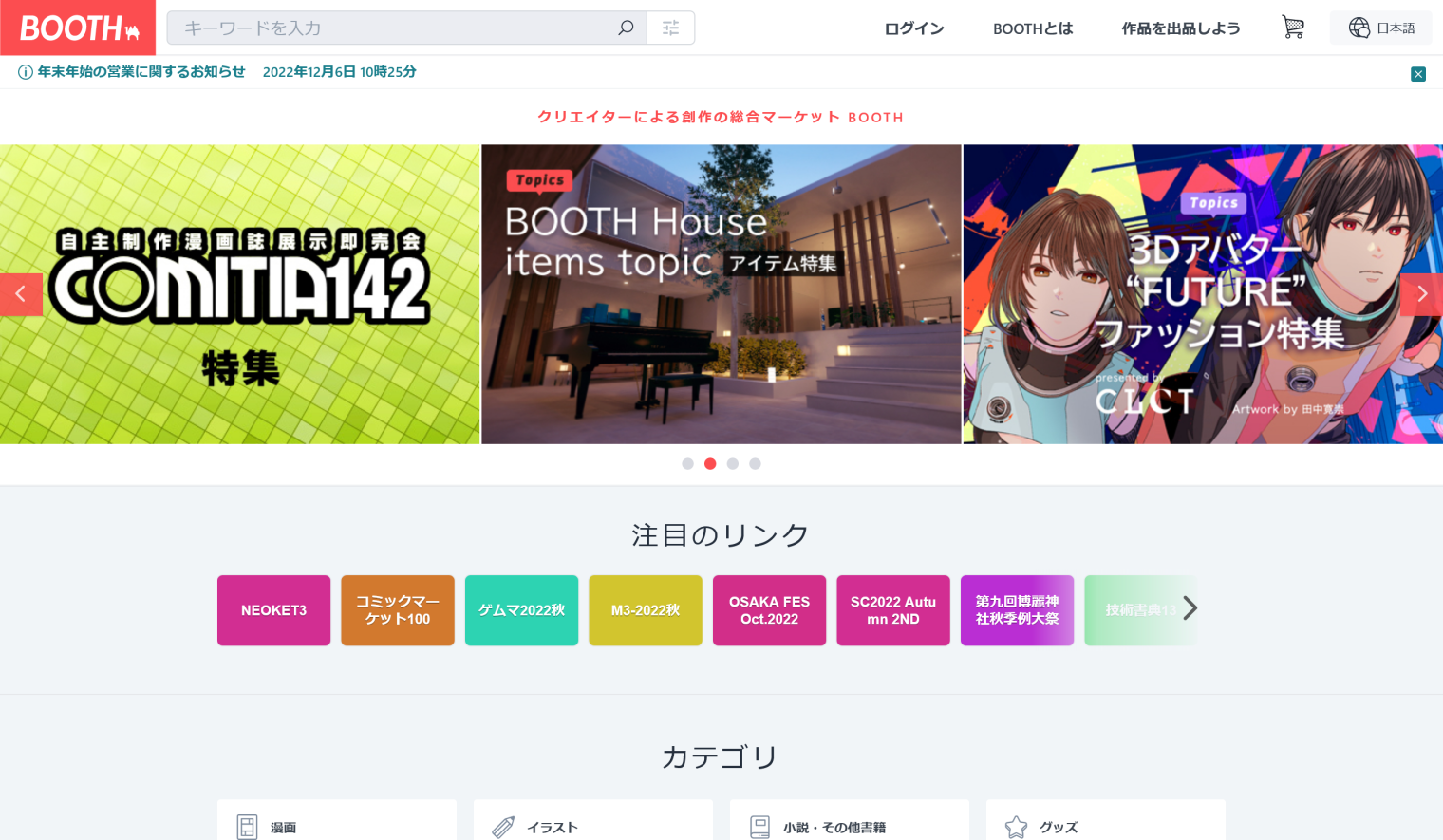The height and width of the screenshot is (840, 1443).
Task: Open the ログイン menu item
Action: pyautogui.click(x=913, y=28)
